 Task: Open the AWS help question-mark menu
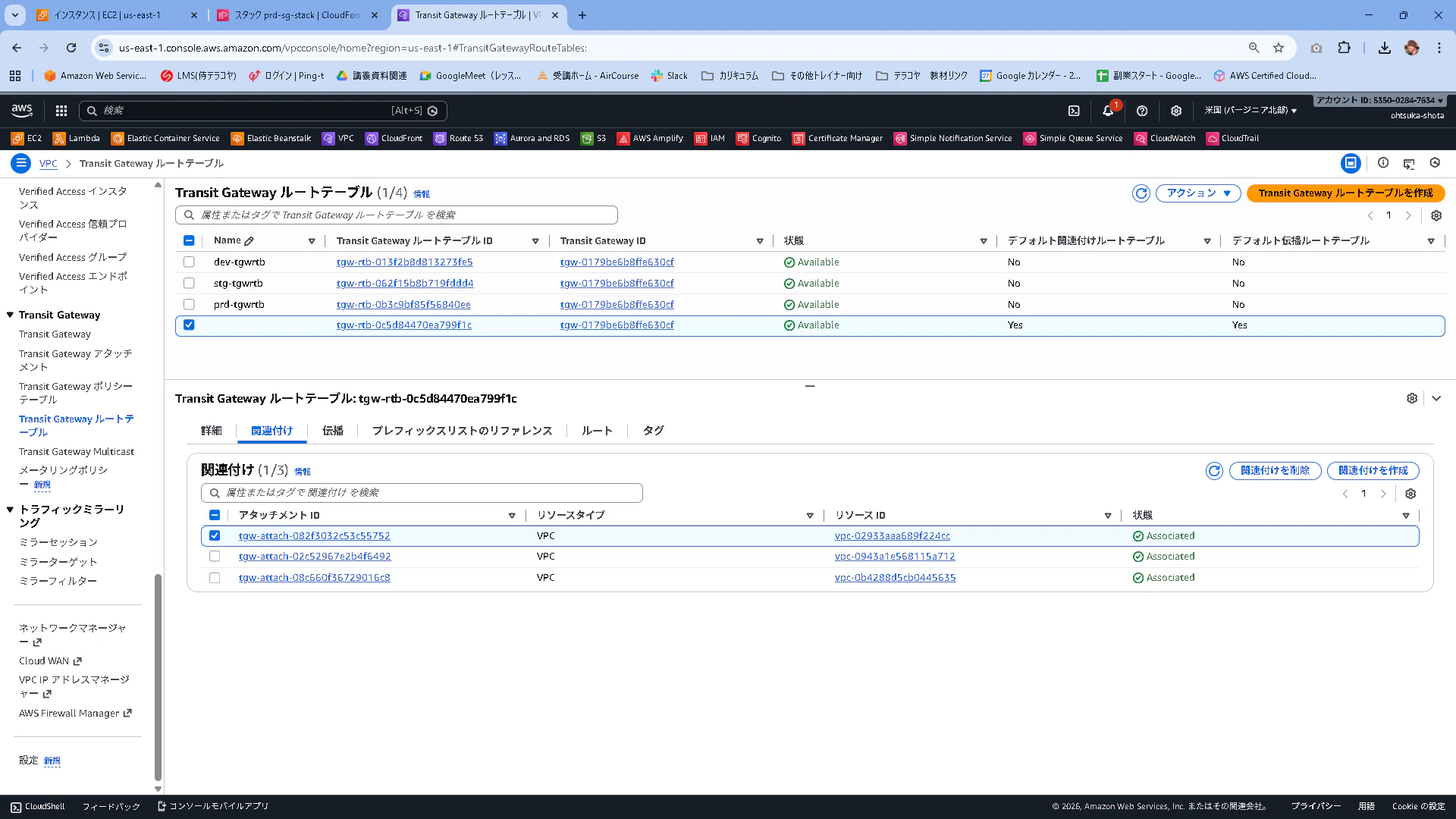pyautogui.click(x=1142, y=111)
